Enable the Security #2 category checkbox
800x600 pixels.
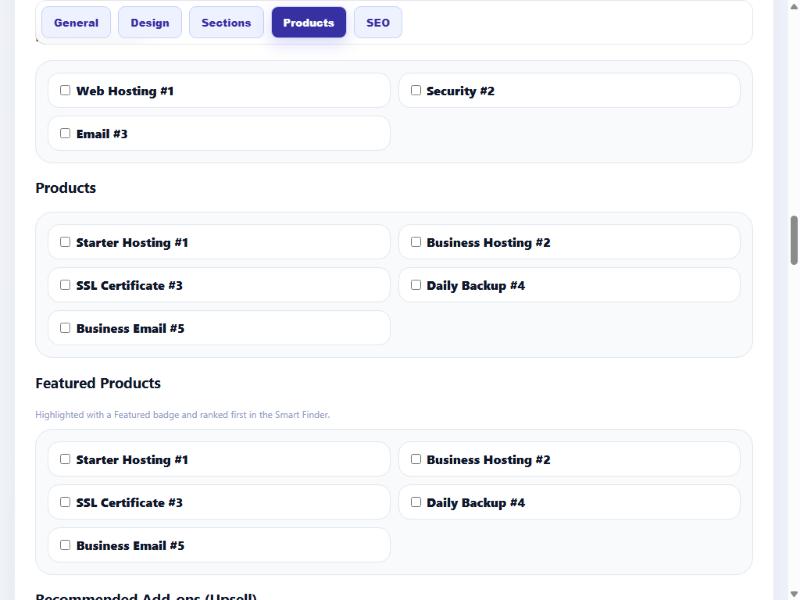tap(416, 90)
